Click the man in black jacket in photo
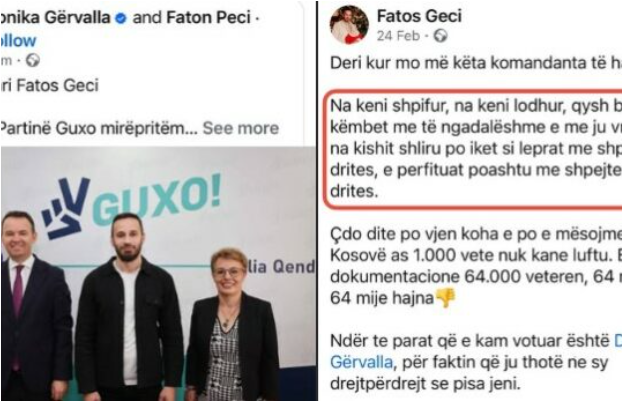 pyautogui.click(x=129, y=307)
